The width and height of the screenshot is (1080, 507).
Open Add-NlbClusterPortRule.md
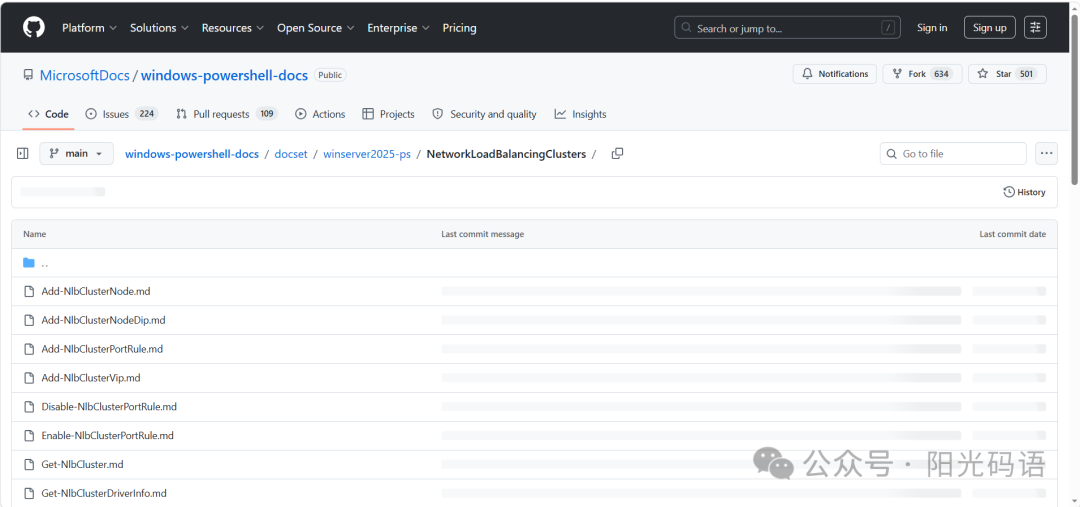(102, 349)
